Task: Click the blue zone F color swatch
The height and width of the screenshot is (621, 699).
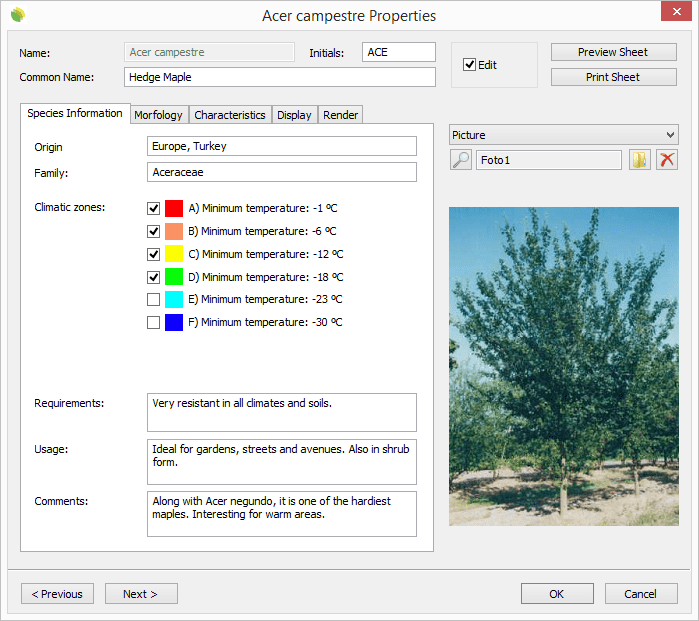Action: (174, 322)
